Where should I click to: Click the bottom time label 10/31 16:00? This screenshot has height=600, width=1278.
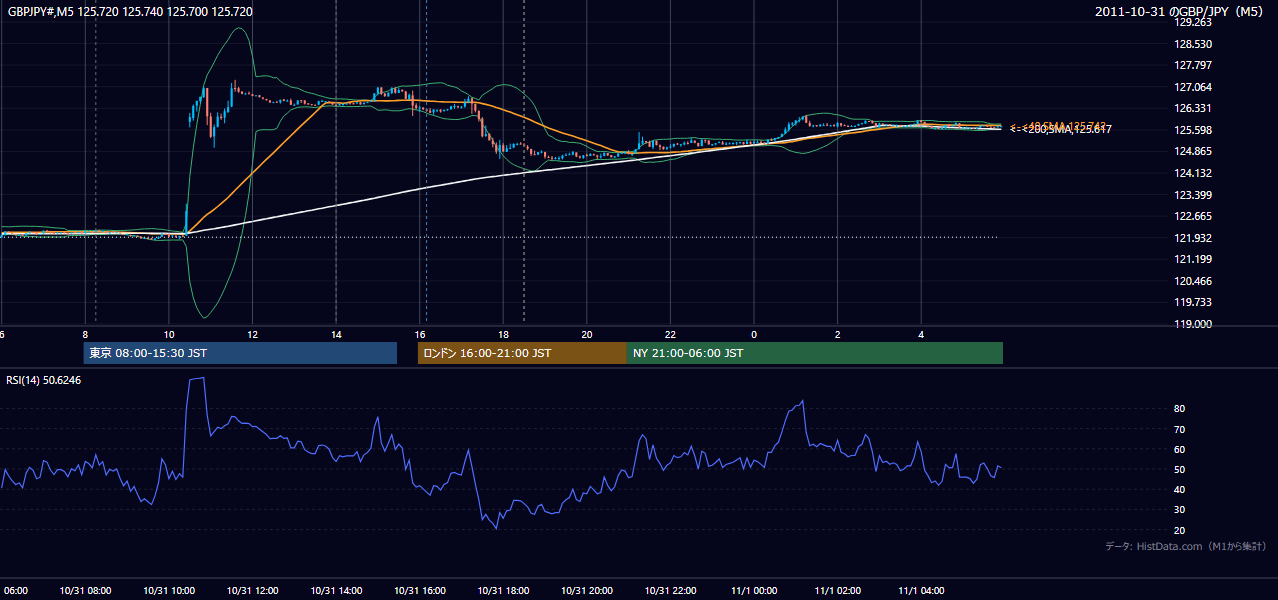click(x=420, y=591)
